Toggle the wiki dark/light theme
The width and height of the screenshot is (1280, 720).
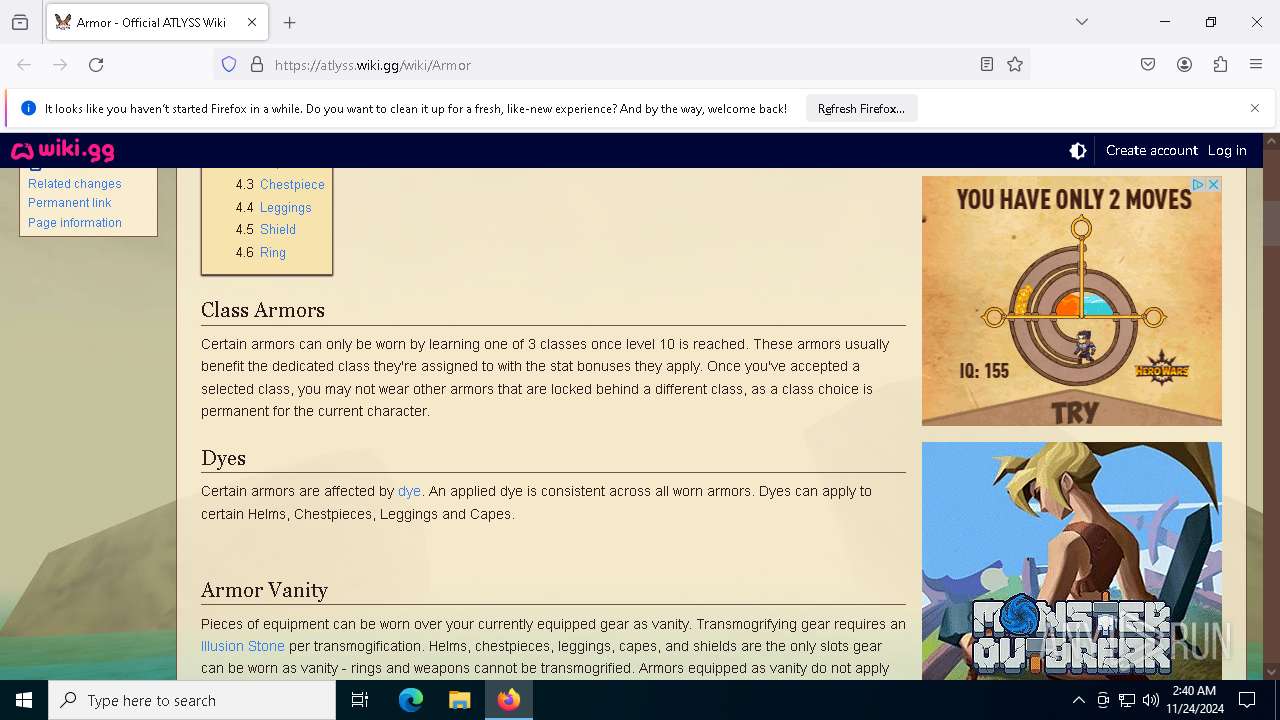click(x=1078, y=151)
